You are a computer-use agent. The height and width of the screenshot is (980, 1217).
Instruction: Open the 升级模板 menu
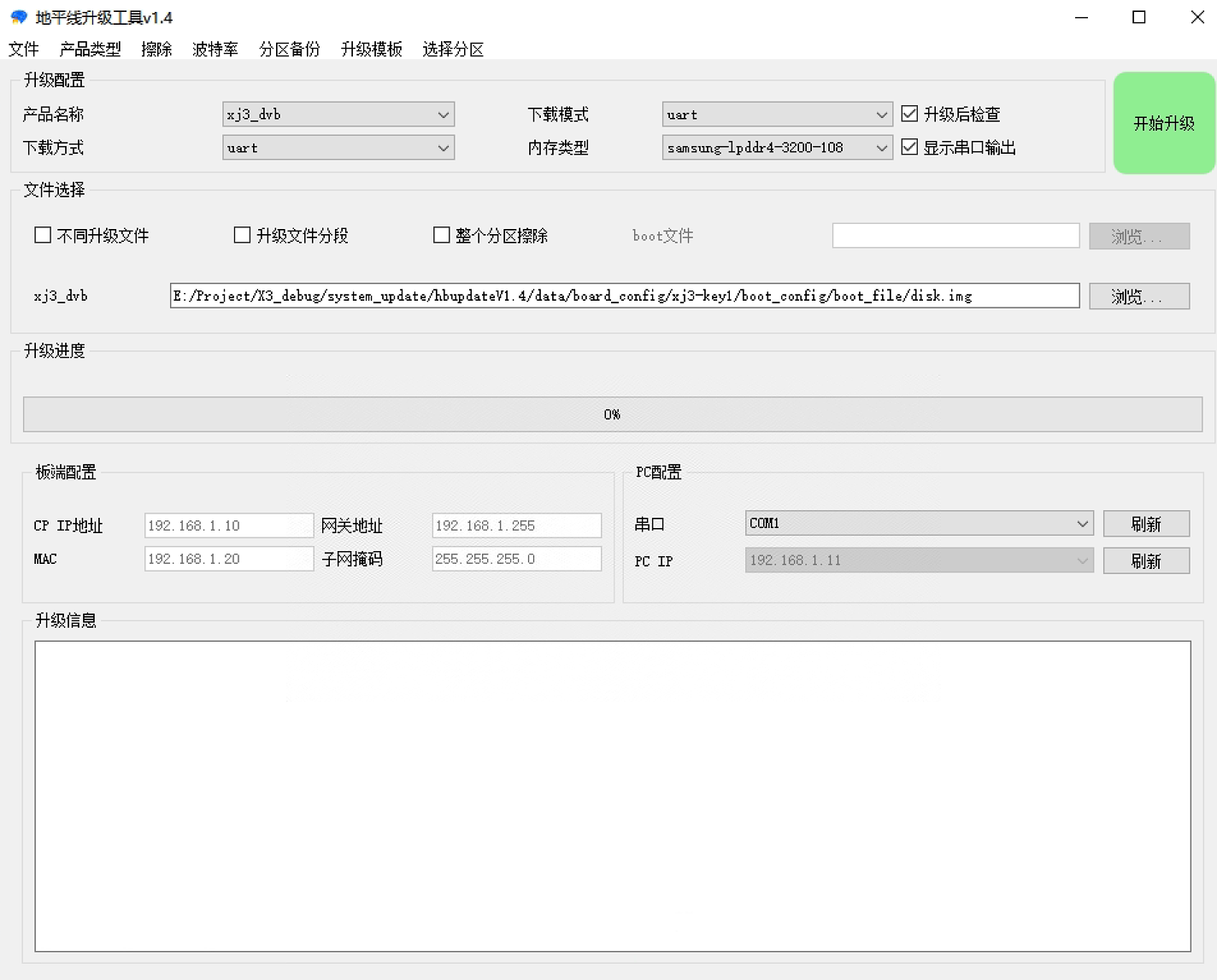371,49
